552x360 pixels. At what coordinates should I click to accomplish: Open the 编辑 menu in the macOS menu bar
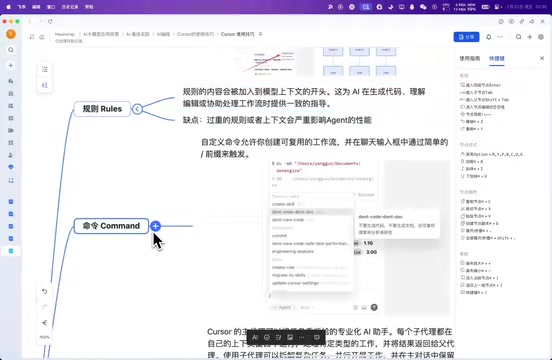(36, 7)
